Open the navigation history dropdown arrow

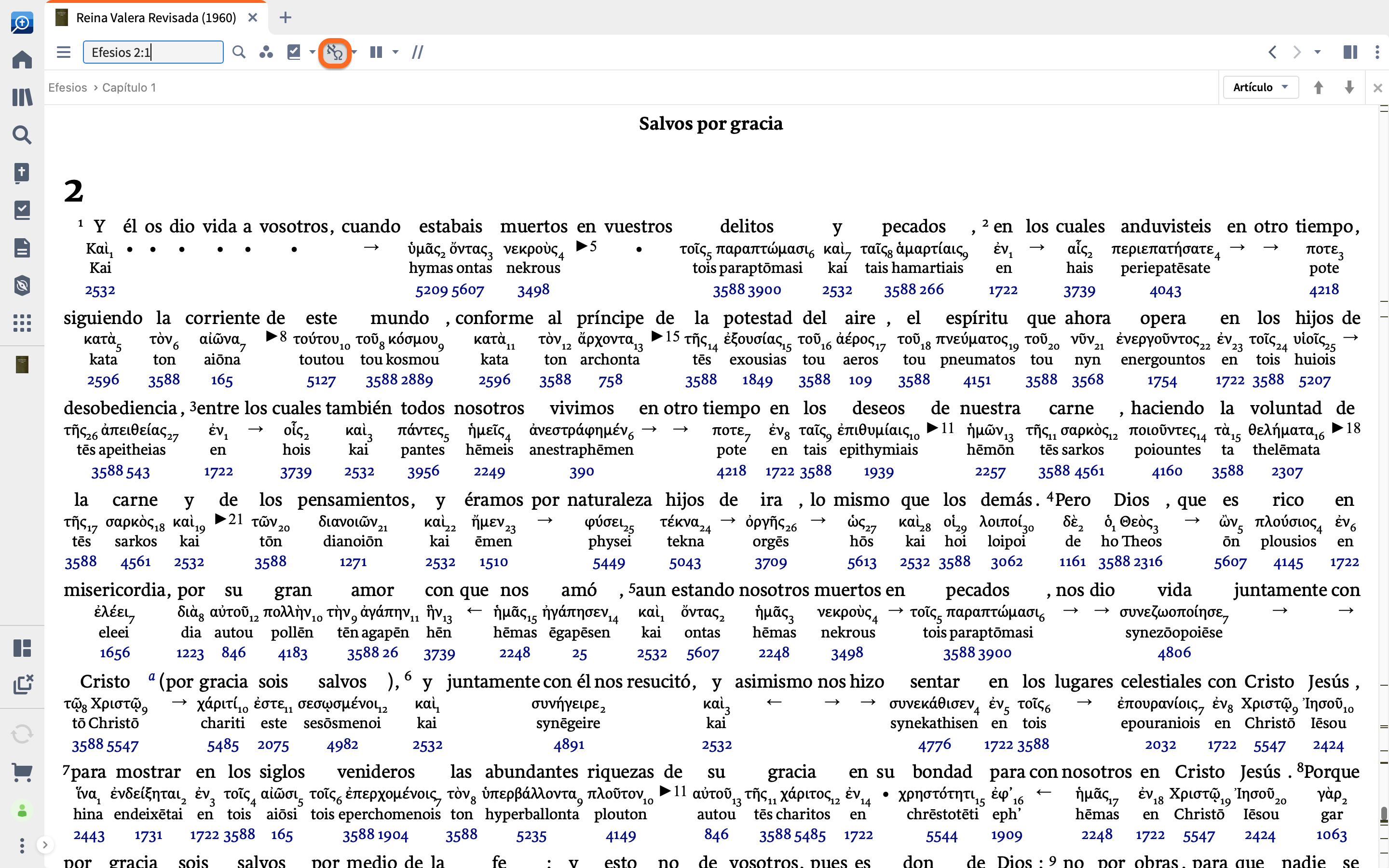click(1318, 52)
